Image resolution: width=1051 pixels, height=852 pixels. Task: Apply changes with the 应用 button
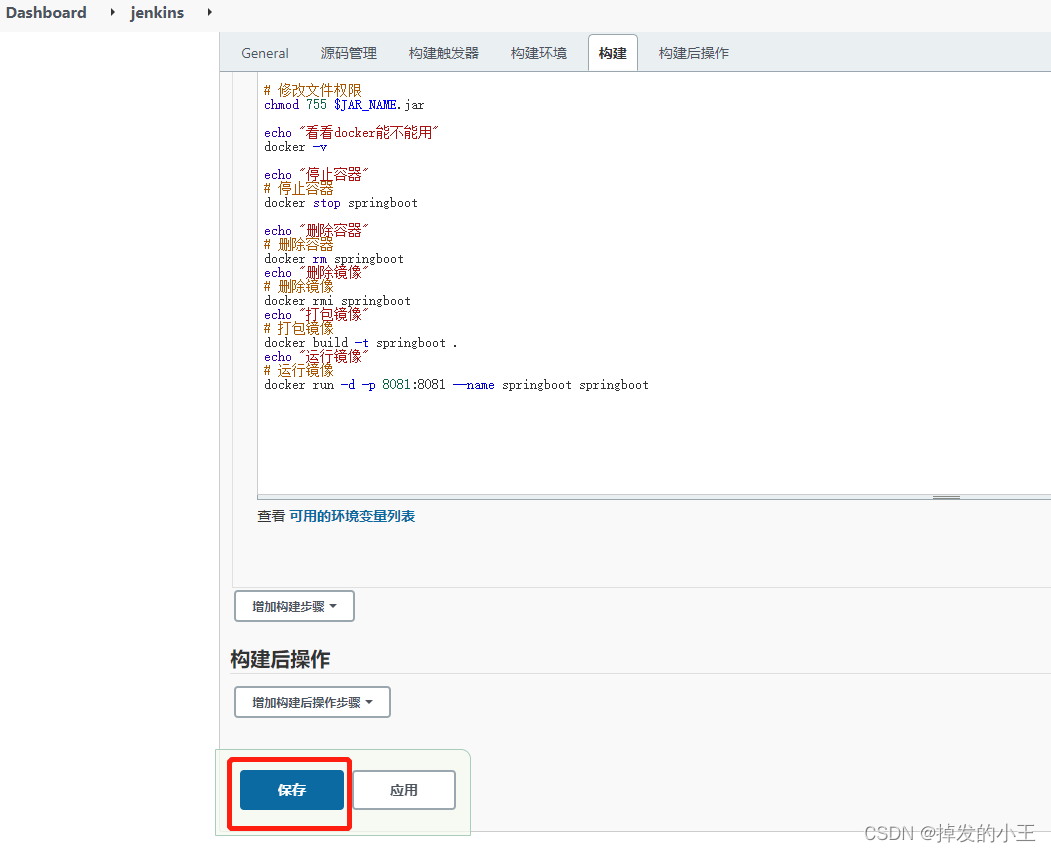click(403, 790)
